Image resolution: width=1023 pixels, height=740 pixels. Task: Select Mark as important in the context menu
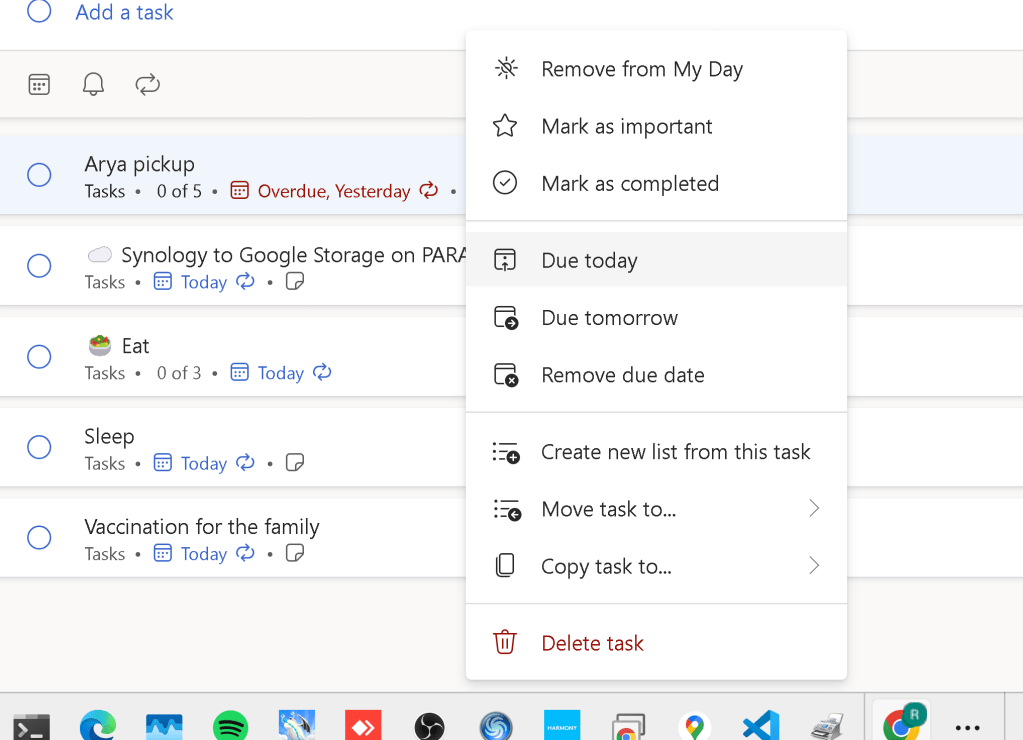[656, 126]
